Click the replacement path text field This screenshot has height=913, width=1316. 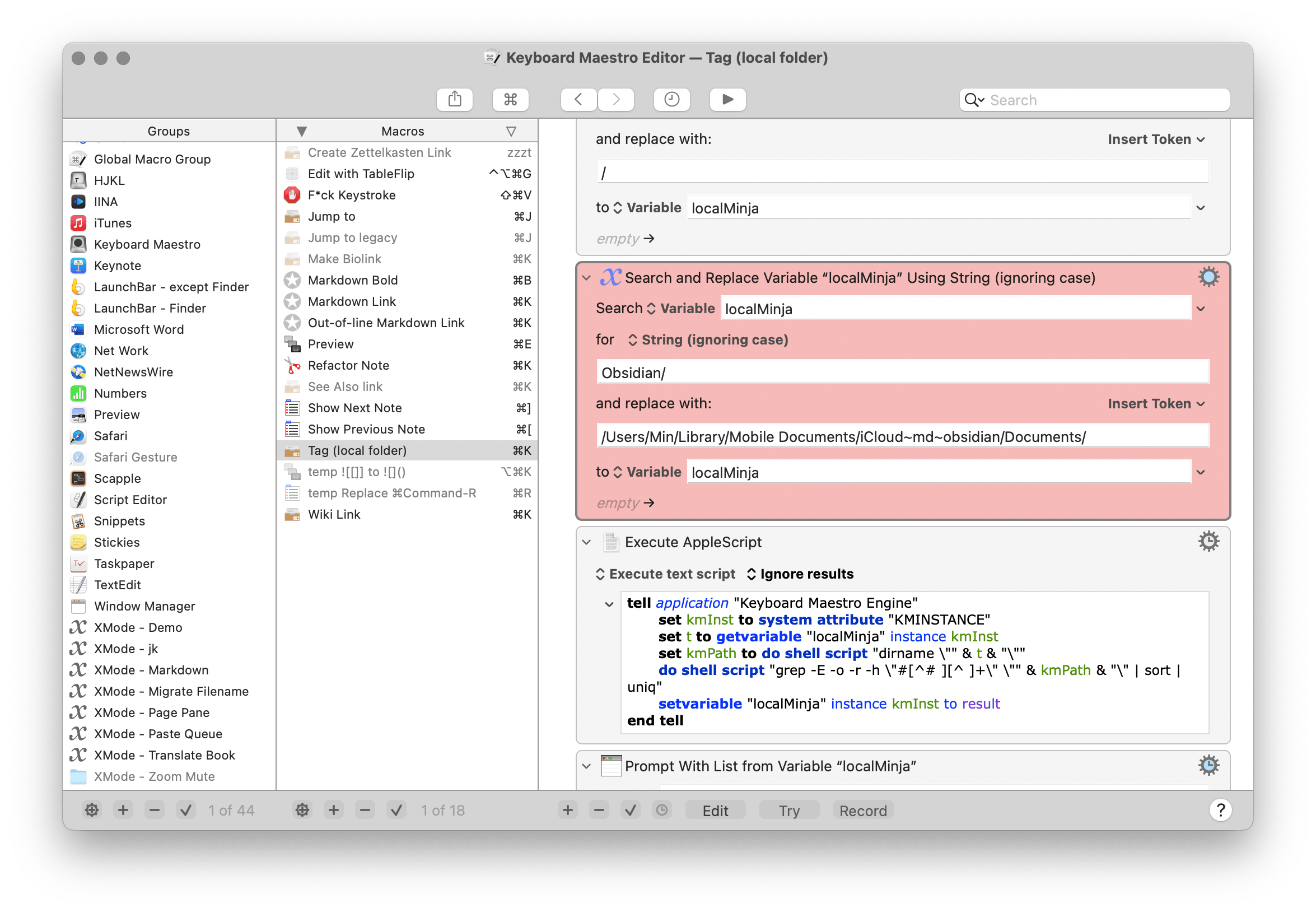(903, 437)
